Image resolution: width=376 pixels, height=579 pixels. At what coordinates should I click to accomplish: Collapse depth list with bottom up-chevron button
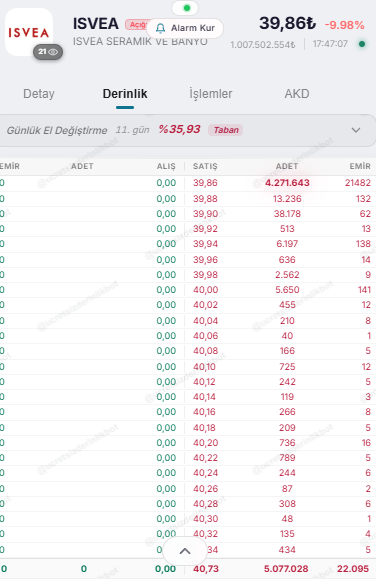[185, 551]
